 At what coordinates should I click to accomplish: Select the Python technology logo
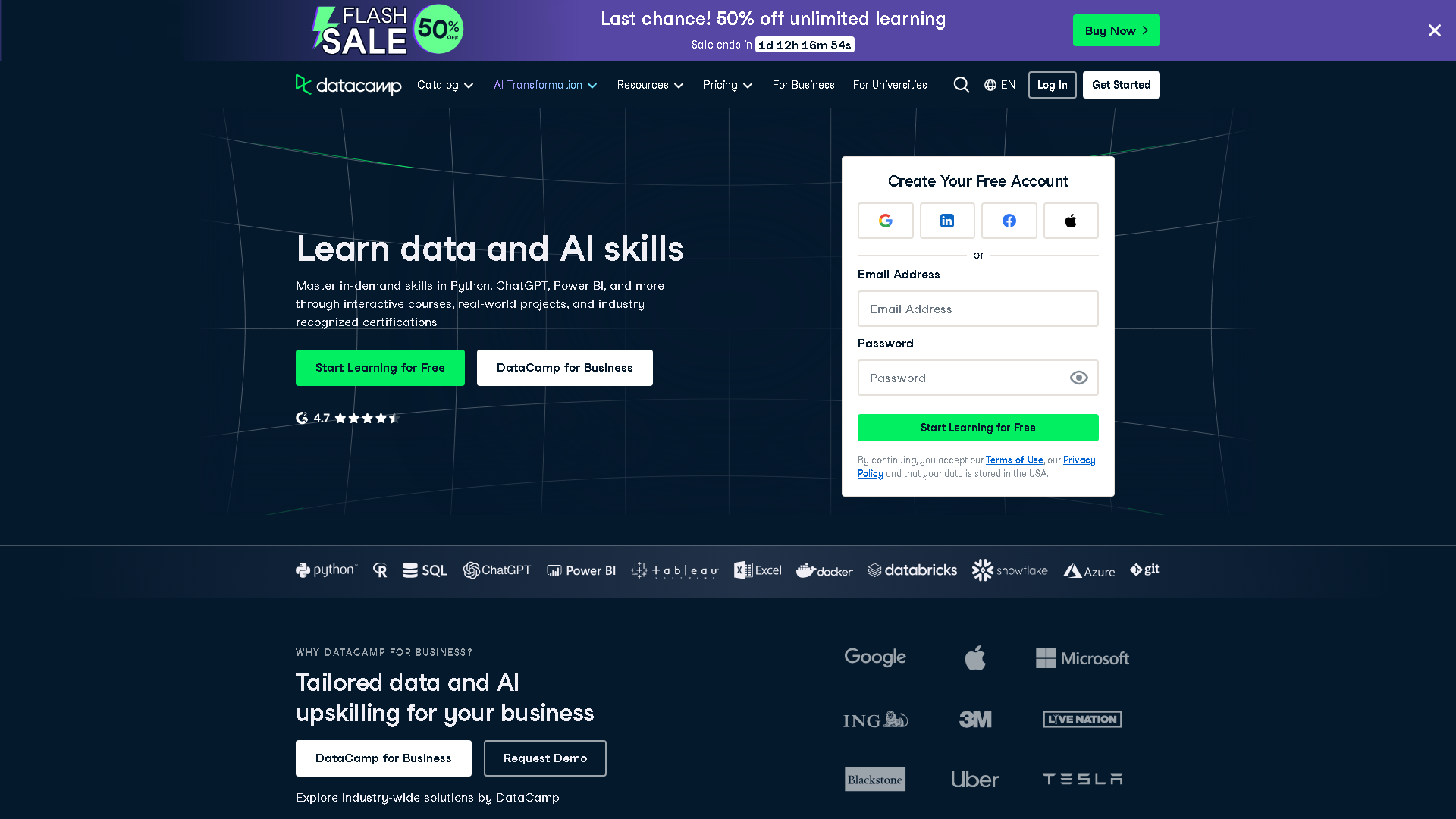coord(325,570)
